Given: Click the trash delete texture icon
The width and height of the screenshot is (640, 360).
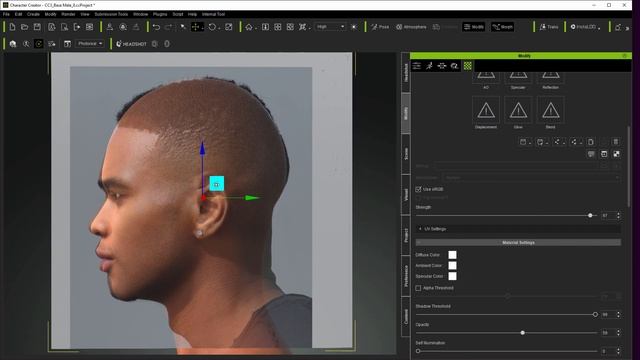Looking at the screenshot, I should pyautogui.click(x=616, y=142).
